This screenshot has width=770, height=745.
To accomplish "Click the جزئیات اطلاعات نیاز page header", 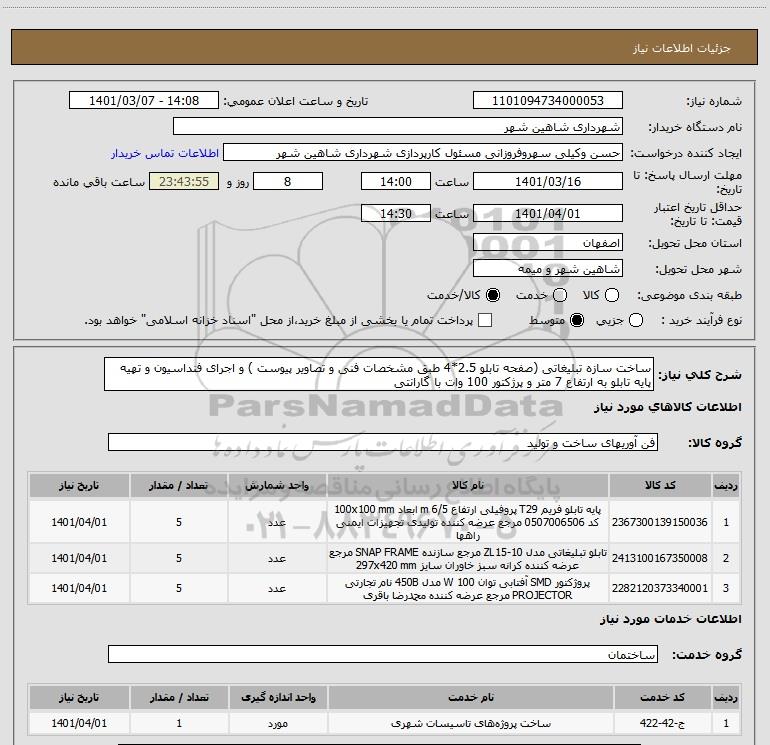I will (x=682, y=48).
